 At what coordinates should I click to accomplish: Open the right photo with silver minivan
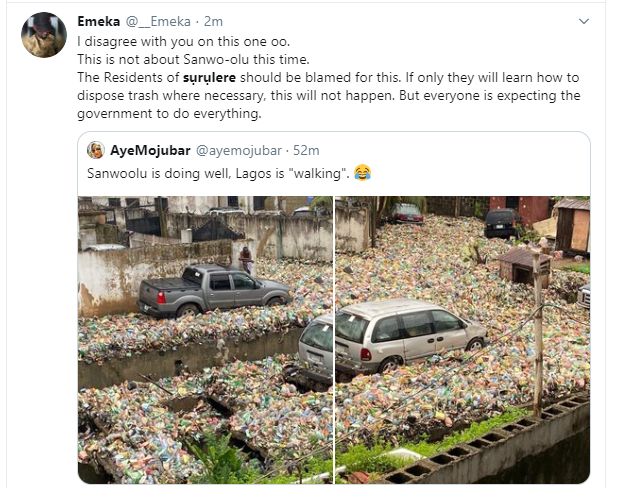pyautogui.click(x=463, y=339)
